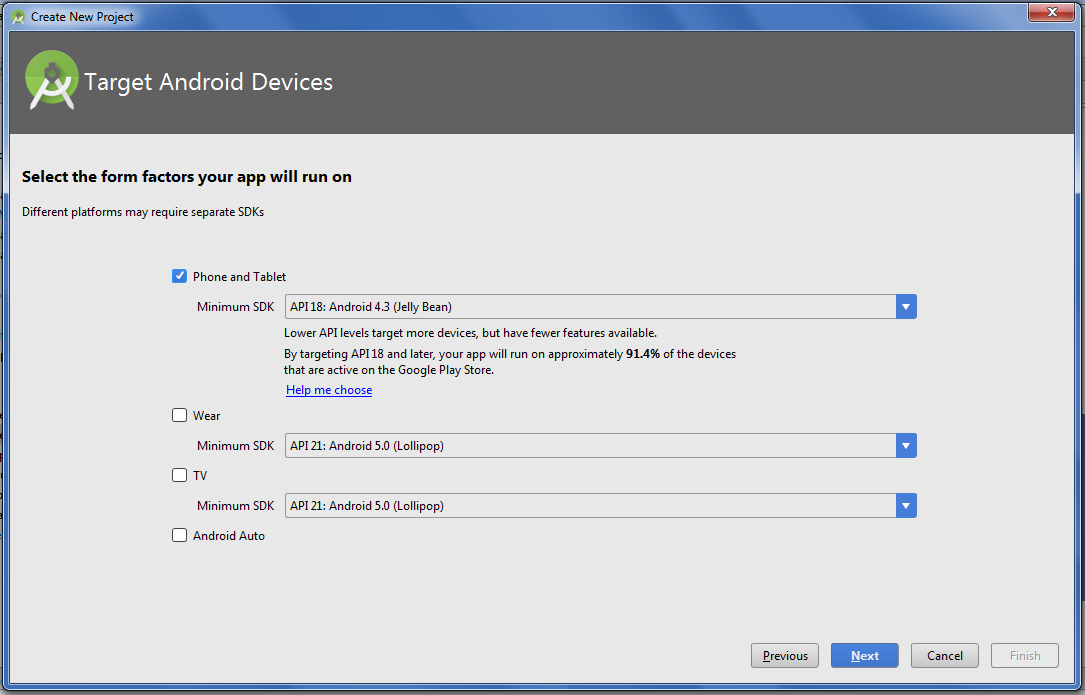Click the Create New Project title bar text

pos(82,17)
